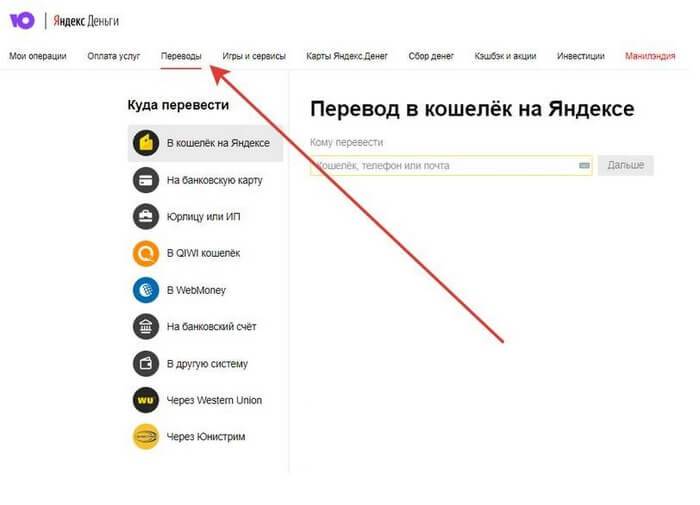This screenshot has width=700, height=505.
Task: Click the card icon inside recipient field
Action: pyautogui.click(x=583, y=166)
